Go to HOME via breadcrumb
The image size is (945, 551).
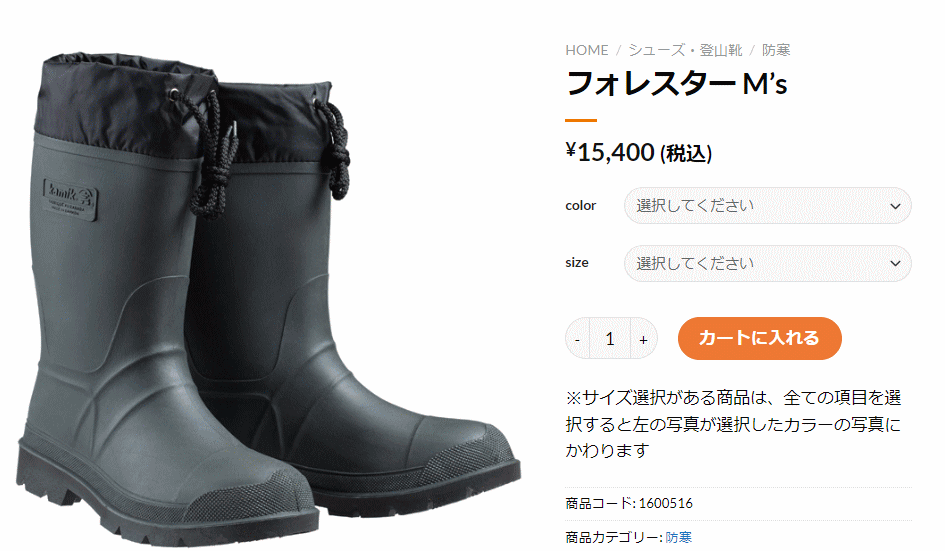[586, 50]
